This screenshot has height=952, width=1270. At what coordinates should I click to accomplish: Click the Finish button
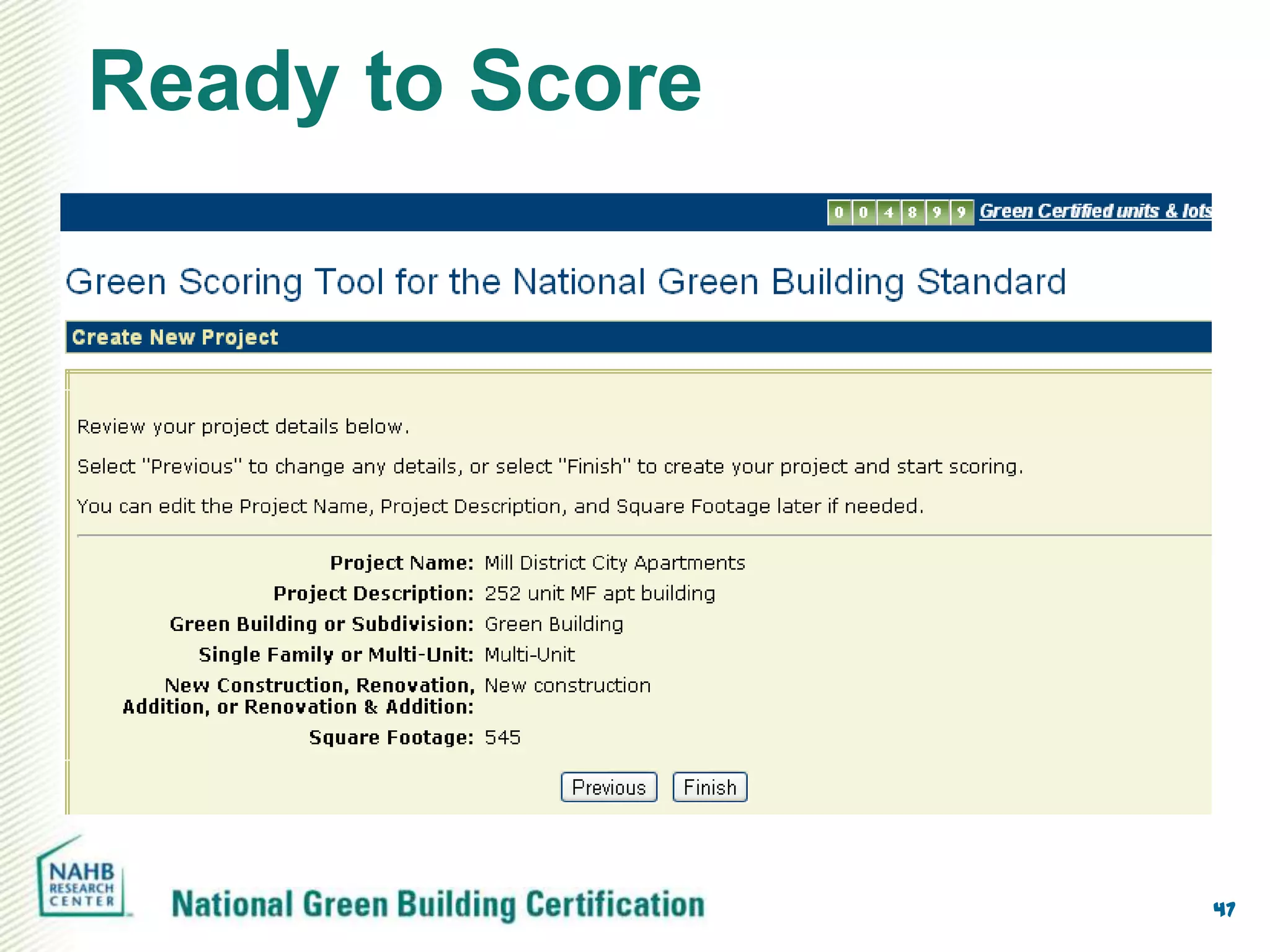tap(709, 787)
